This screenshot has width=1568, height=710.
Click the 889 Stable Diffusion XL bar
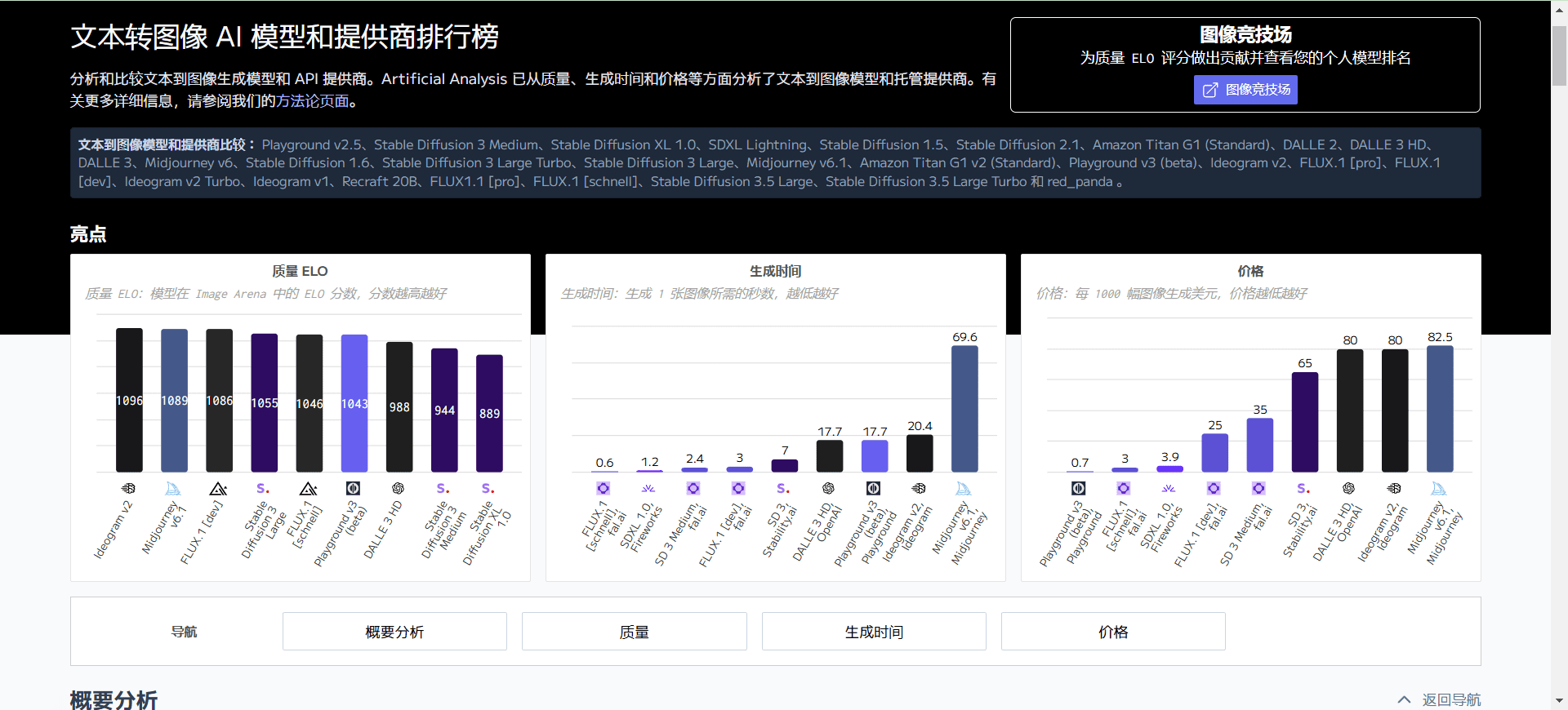[489, 413]
